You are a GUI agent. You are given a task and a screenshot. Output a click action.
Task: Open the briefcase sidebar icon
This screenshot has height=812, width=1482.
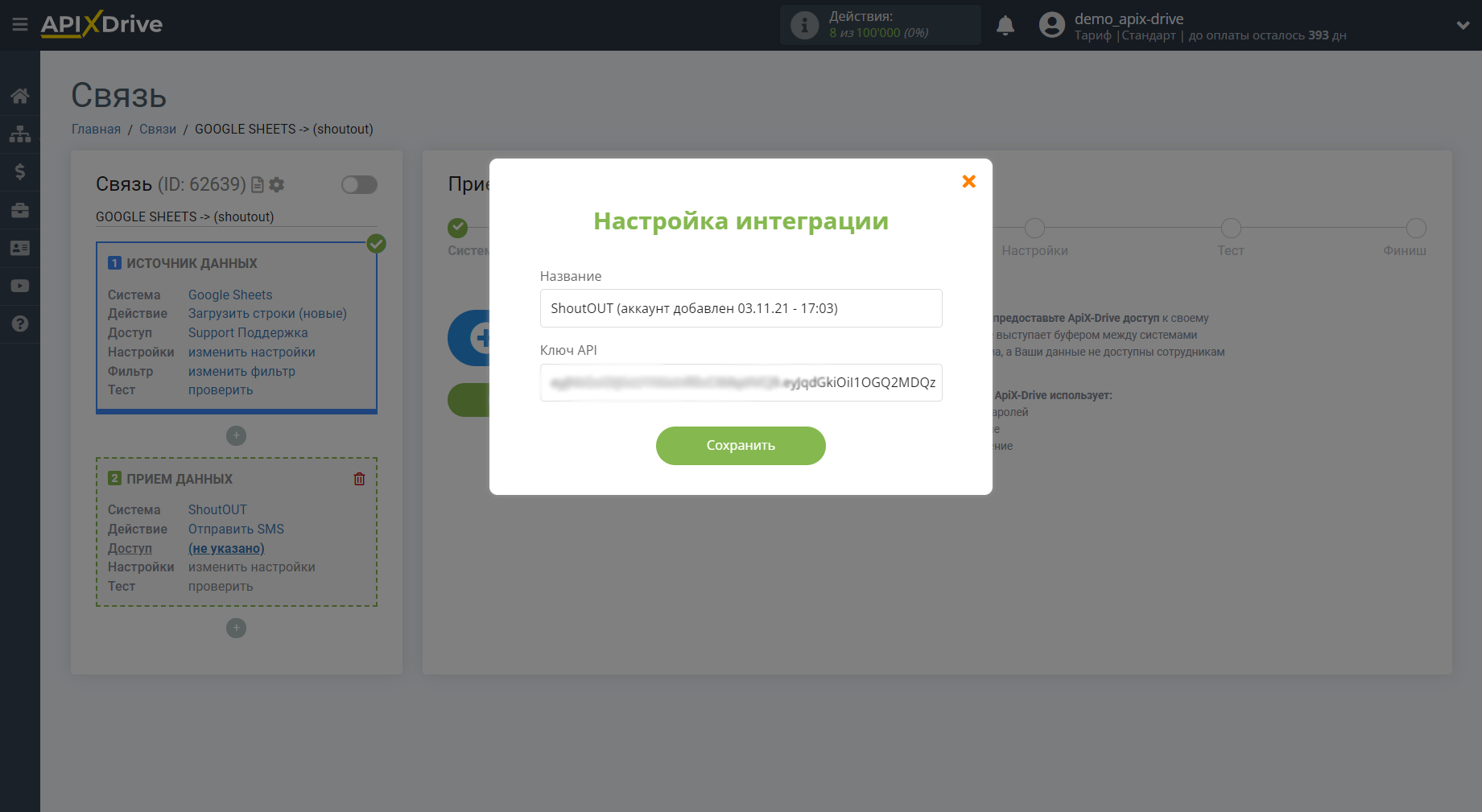coord(20,210)
